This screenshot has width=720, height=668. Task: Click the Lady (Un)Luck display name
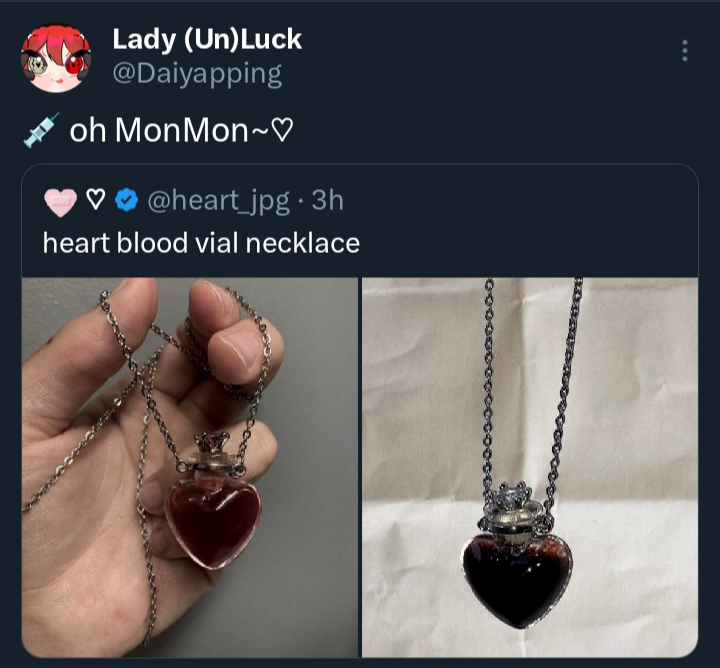click(207, 39)
